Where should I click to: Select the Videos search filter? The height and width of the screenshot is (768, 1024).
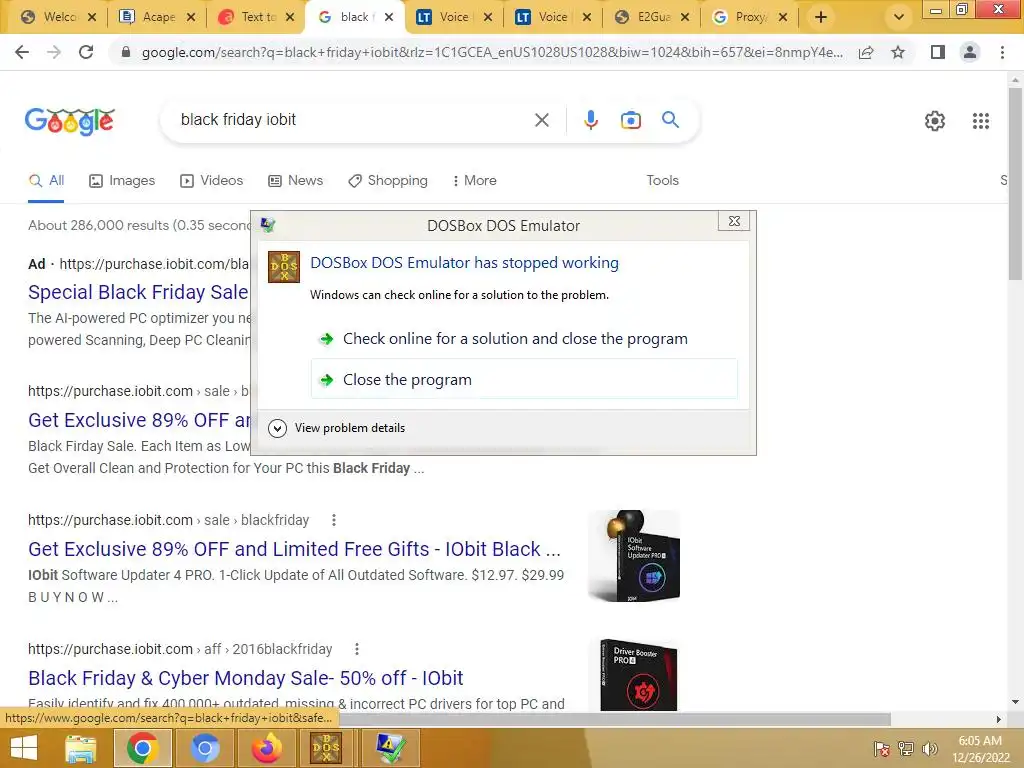(x=211, y=181)
